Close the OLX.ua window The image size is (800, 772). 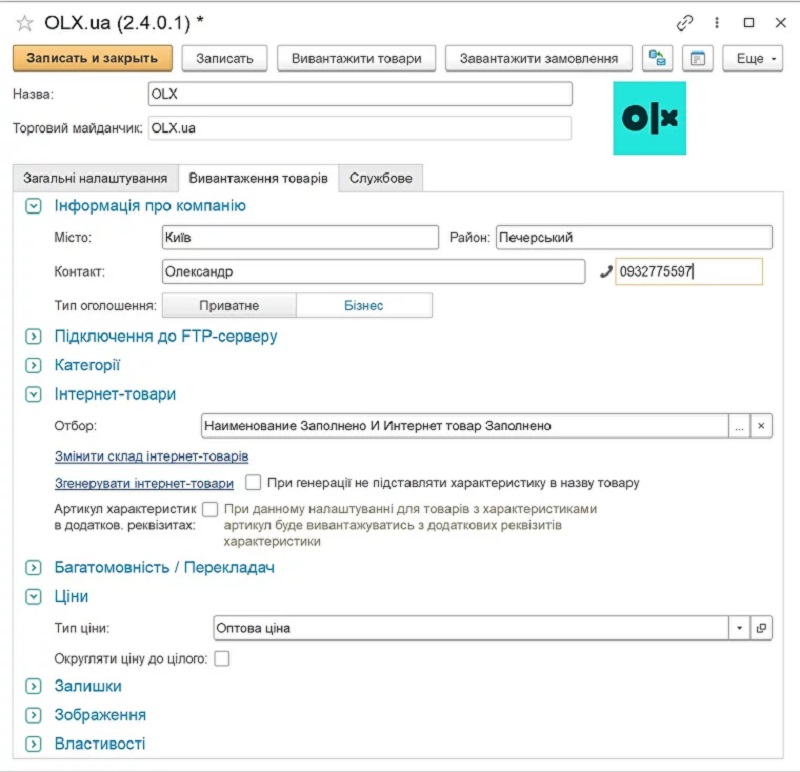pyautogui.click(x=781, y=23)
